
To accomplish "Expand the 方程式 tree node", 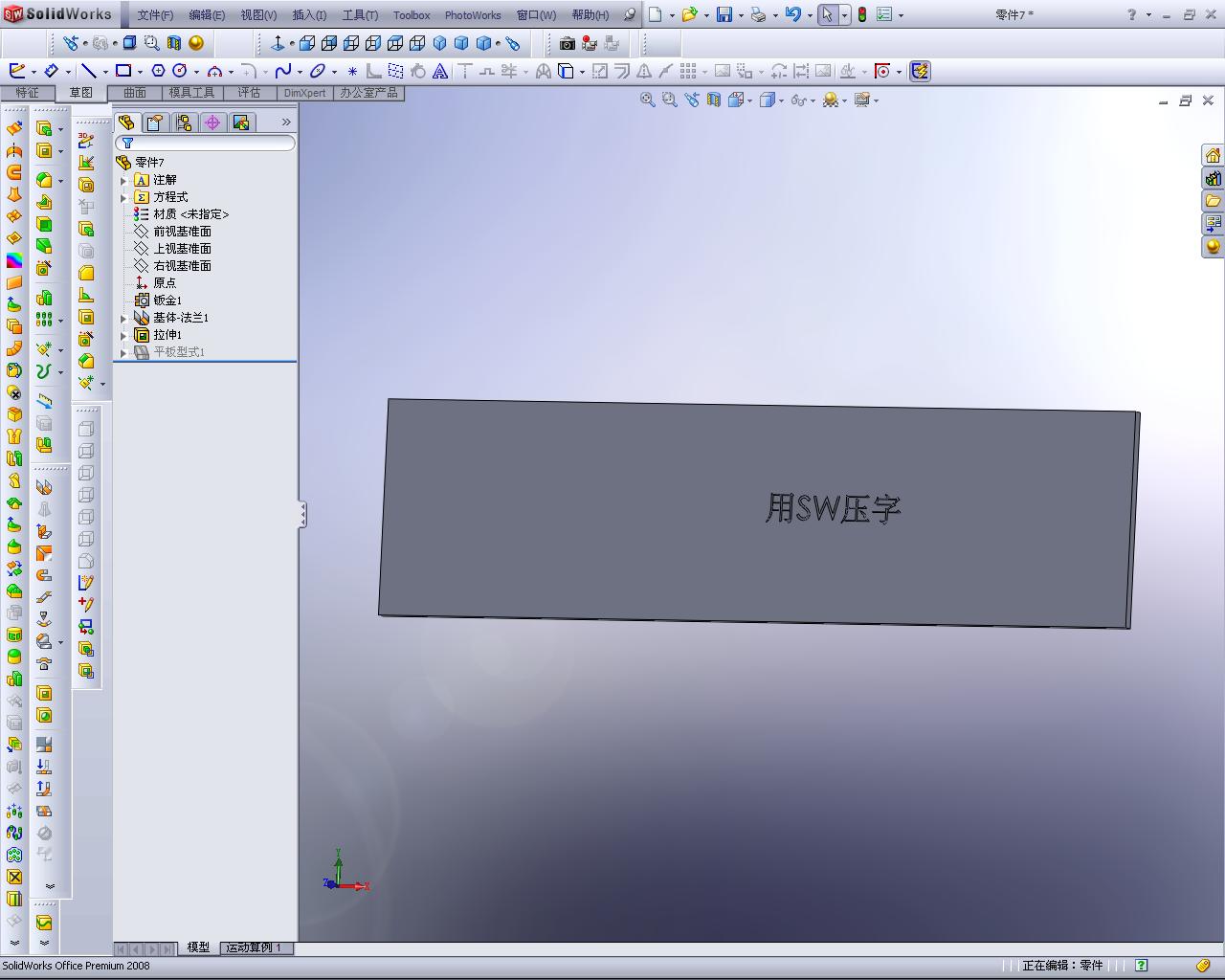I will click(123, 197).
